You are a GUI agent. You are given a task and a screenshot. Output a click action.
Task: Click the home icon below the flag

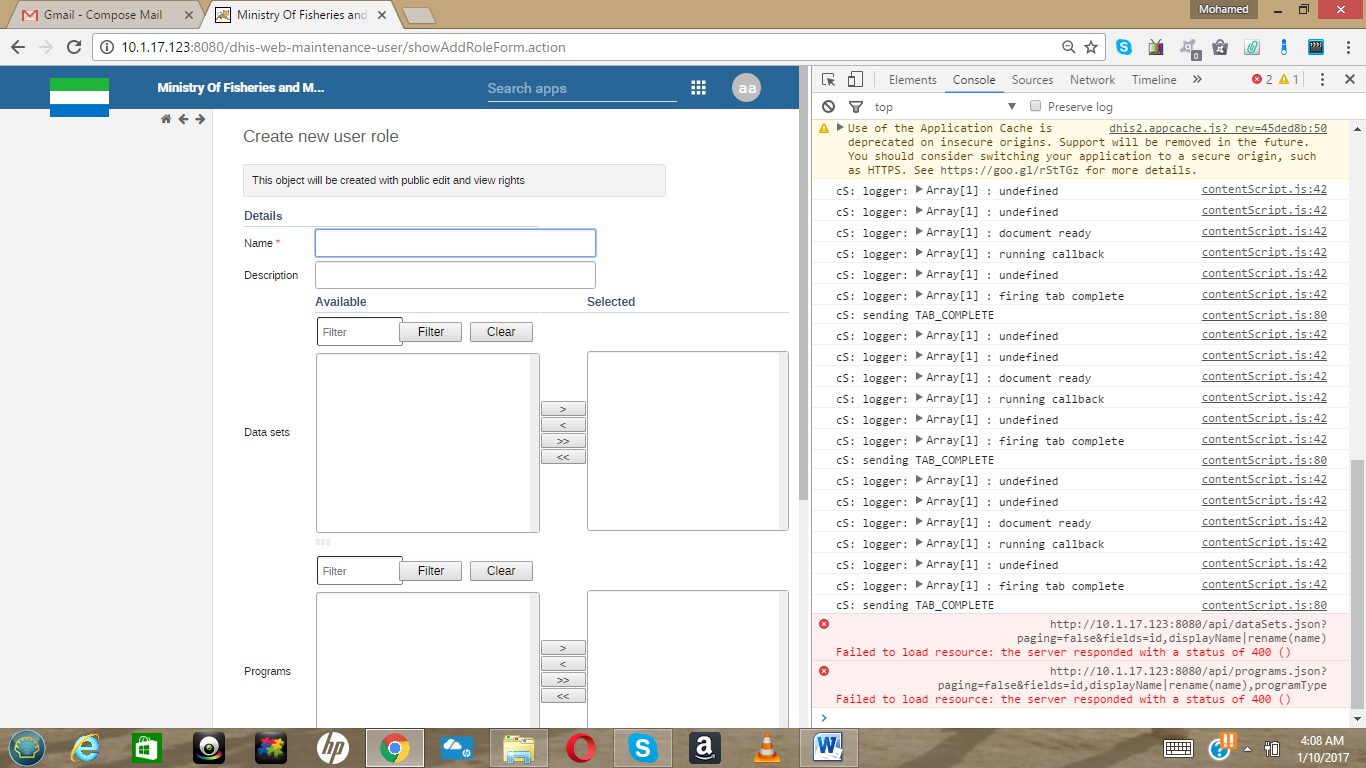click(166, 119)
